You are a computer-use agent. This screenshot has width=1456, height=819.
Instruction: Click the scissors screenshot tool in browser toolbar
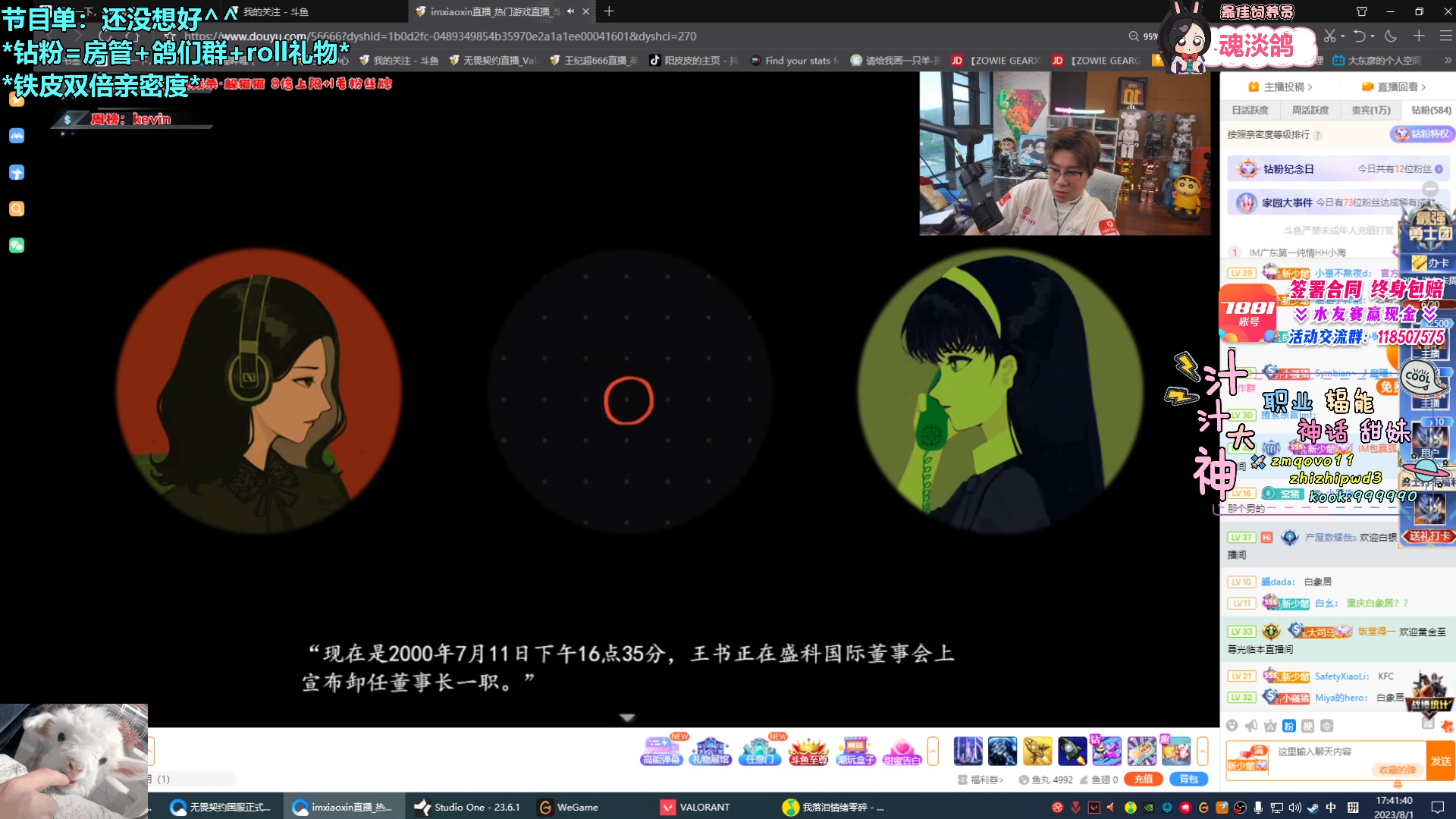[x=1329, y=36]
